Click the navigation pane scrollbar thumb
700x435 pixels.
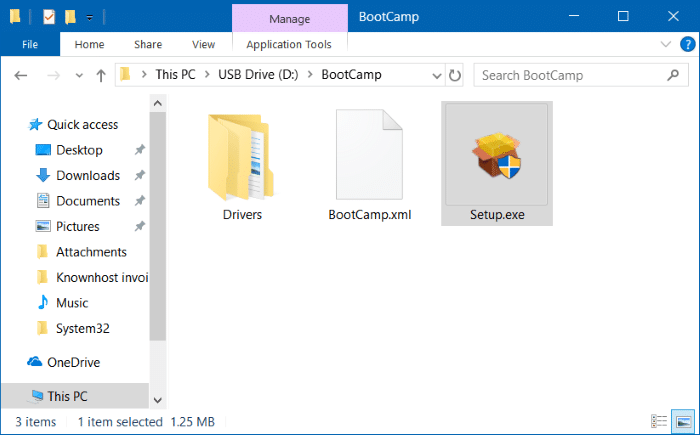tap(158, 226)
